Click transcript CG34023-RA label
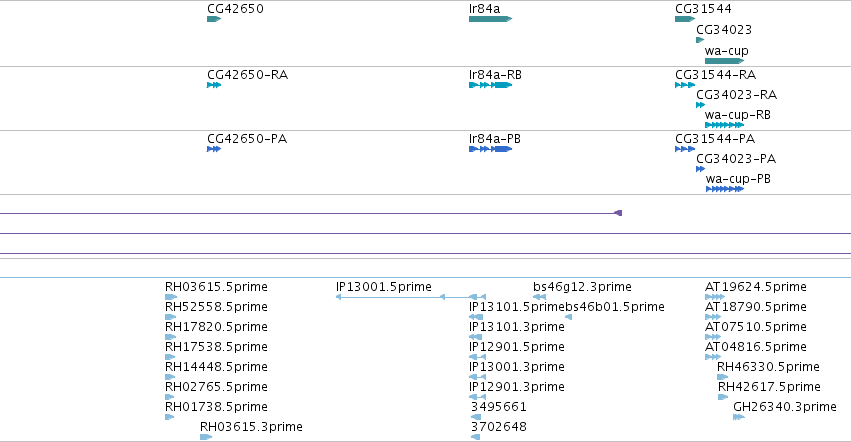The width and height of the screenshot is (851, 442). tap(736, 94)
